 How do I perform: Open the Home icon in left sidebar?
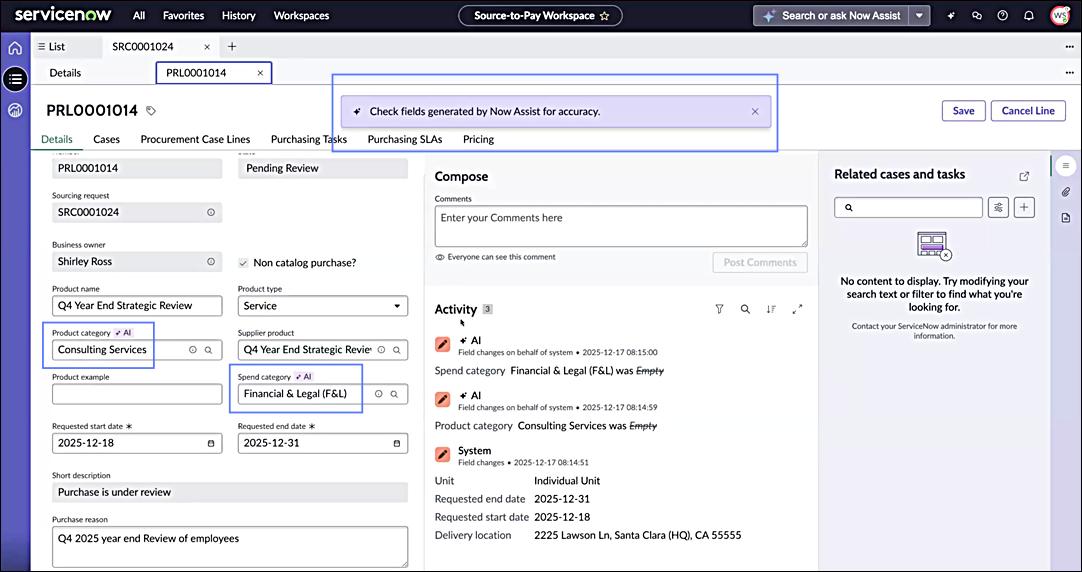(15, 48)
